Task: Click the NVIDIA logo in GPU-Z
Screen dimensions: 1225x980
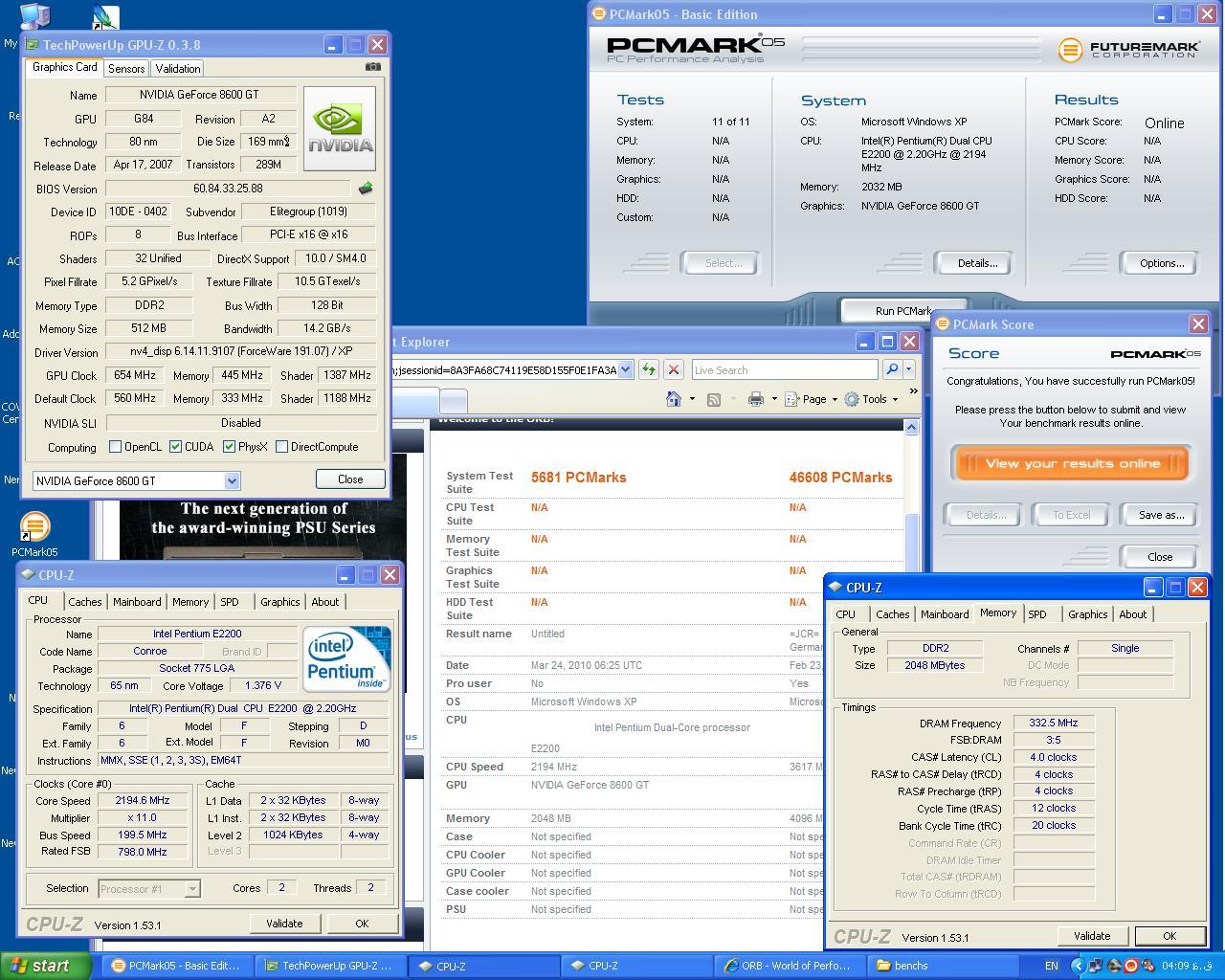Action: click(x=340, y=129)
